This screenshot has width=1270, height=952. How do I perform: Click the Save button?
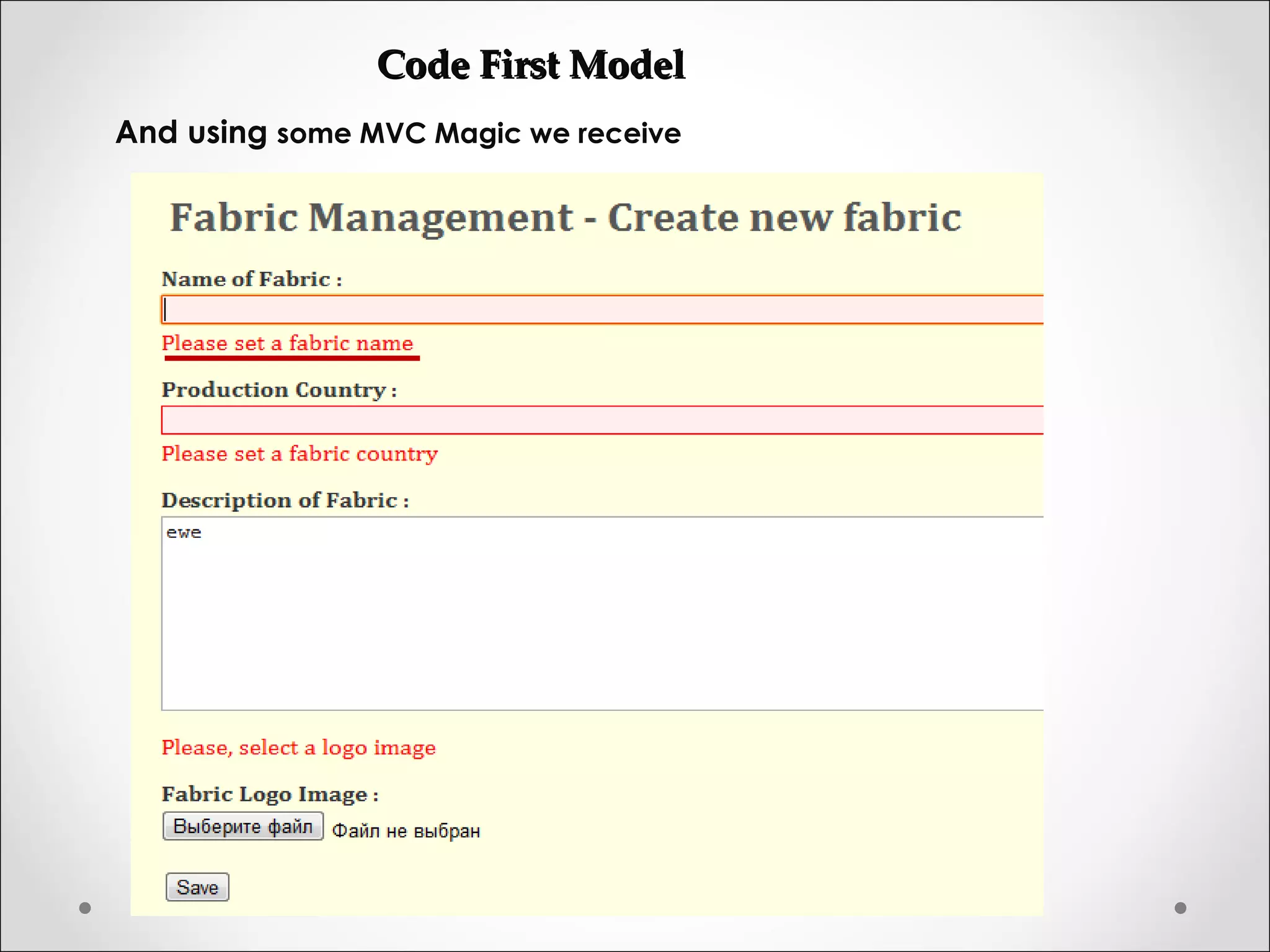point(197,887)
